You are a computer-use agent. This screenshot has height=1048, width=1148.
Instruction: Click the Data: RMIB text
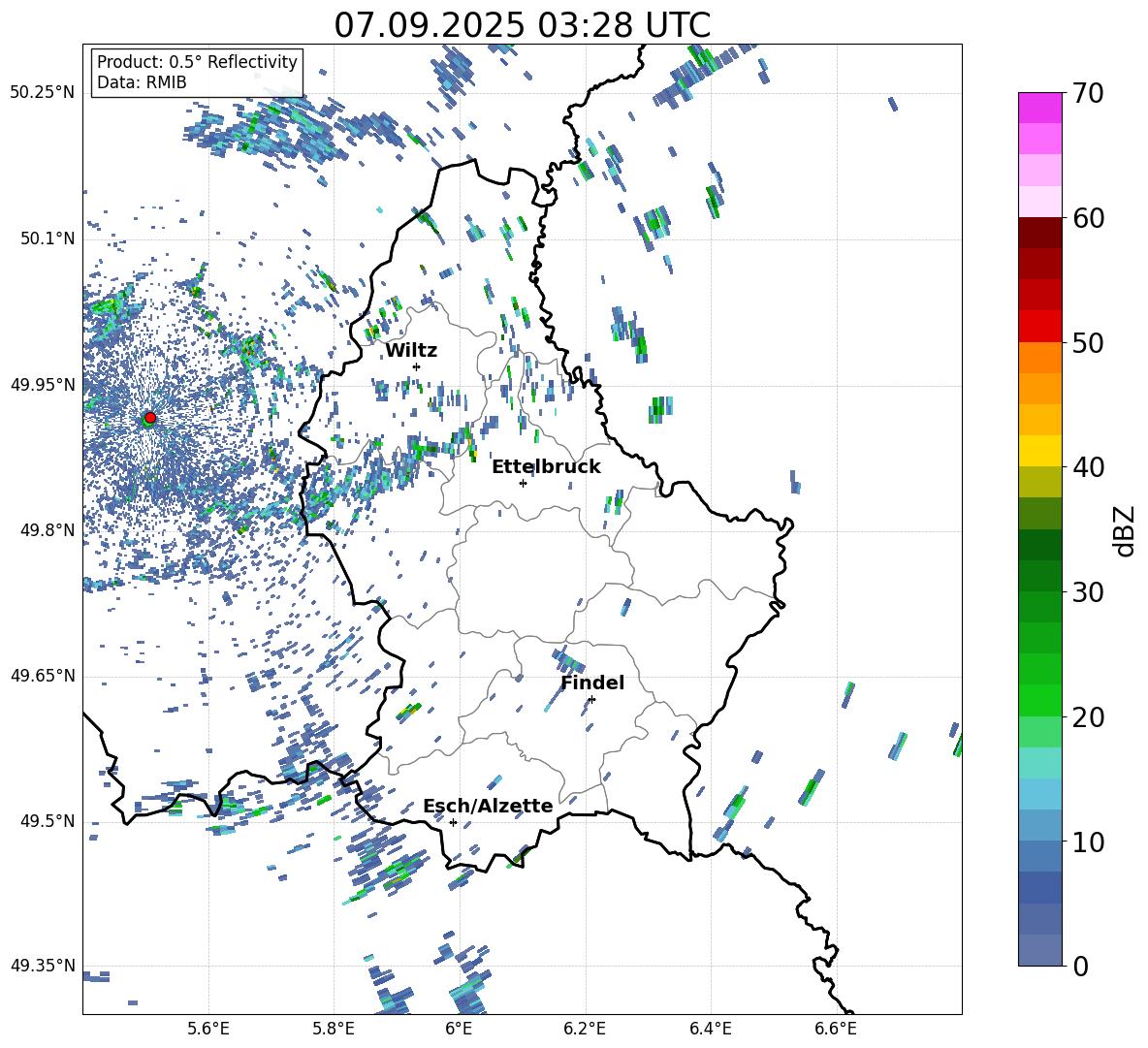coord(142,82)
